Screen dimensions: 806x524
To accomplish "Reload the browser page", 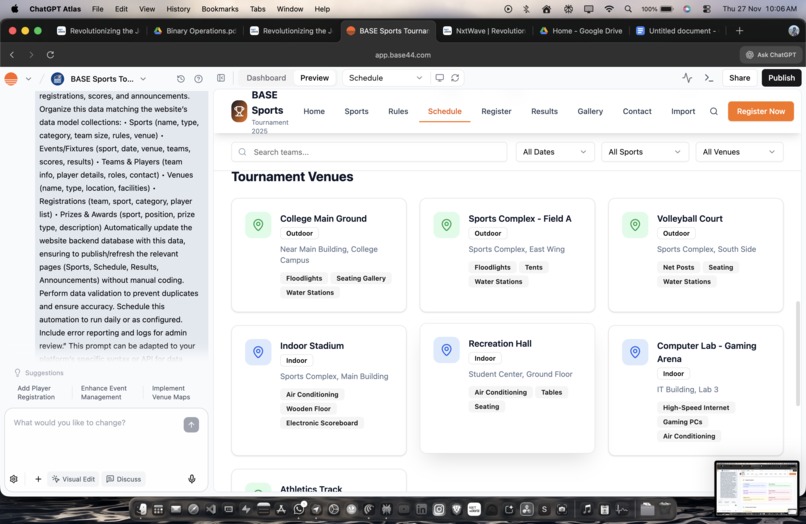I will [50, 55].
